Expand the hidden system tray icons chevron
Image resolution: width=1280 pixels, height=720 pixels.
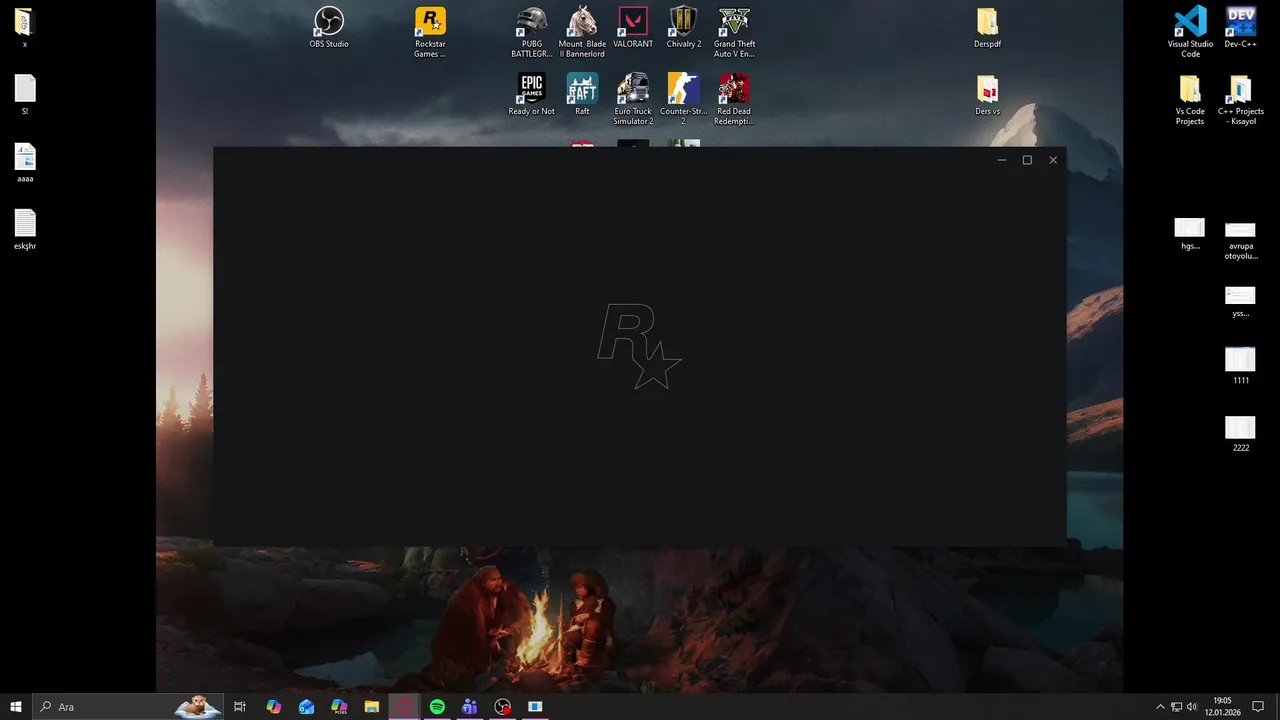point(1160,707)
